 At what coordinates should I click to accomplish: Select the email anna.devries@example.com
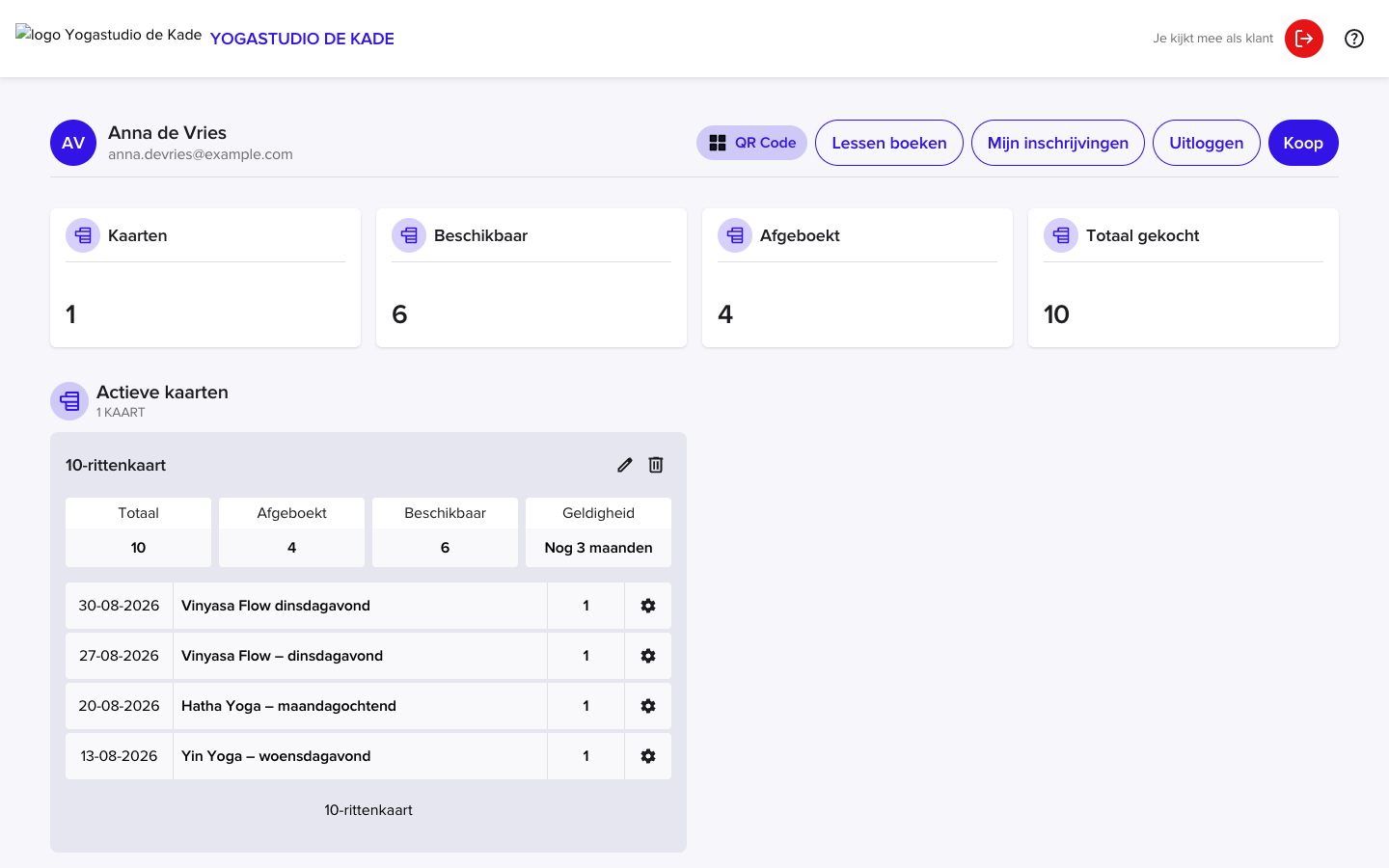201,154
